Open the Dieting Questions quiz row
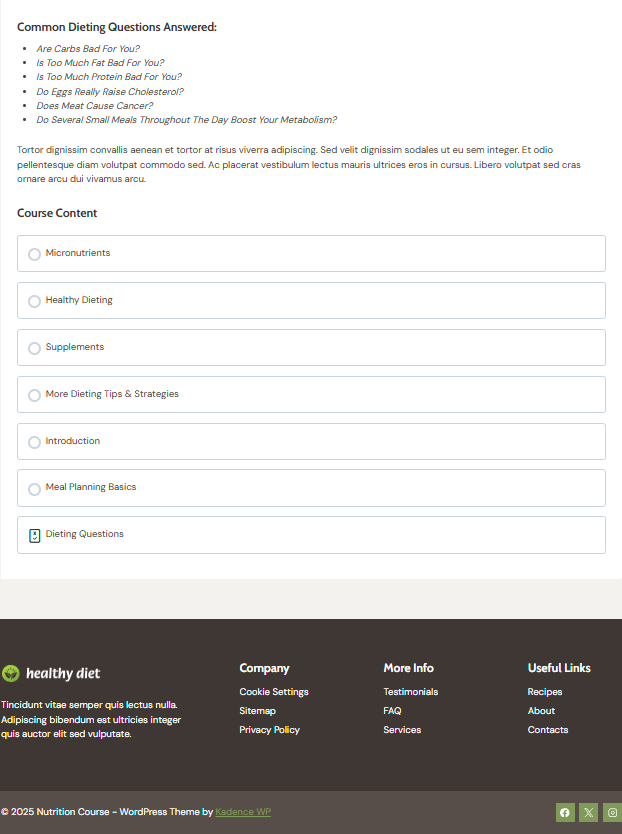Image resolution: width=622 pixels, height=834 pixels. (x=311, y=535)
